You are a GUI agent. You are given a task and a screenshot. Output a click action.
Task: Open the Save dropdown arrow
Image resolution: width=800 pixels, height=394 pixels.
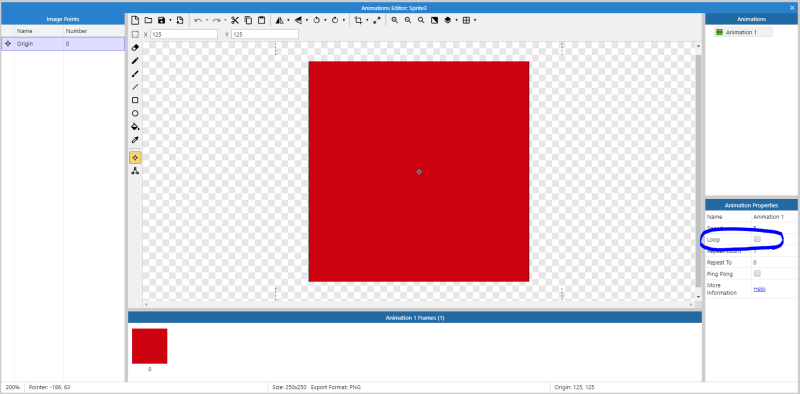170,20
